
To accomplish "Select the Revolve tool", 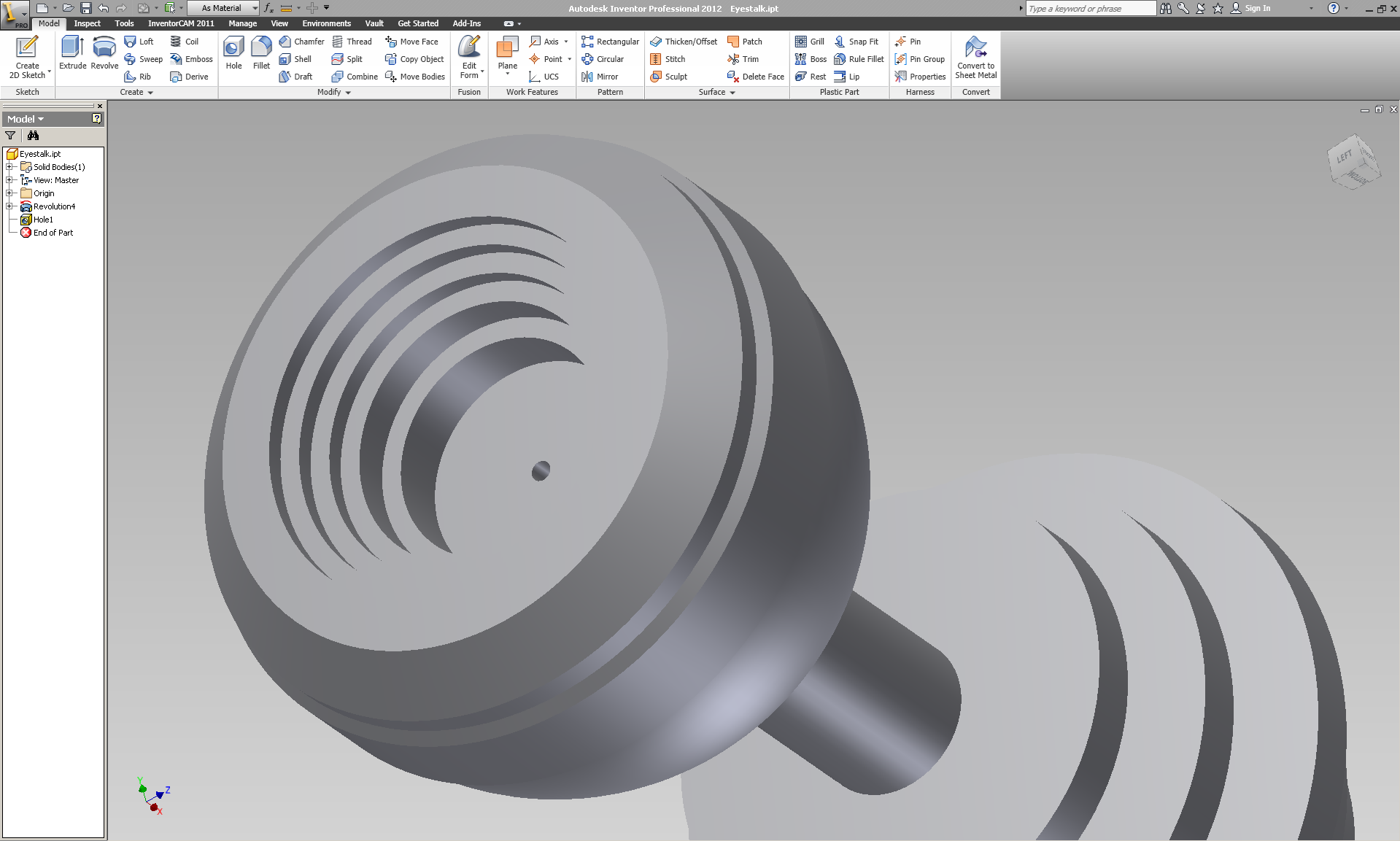I will (x=104, y=53).
